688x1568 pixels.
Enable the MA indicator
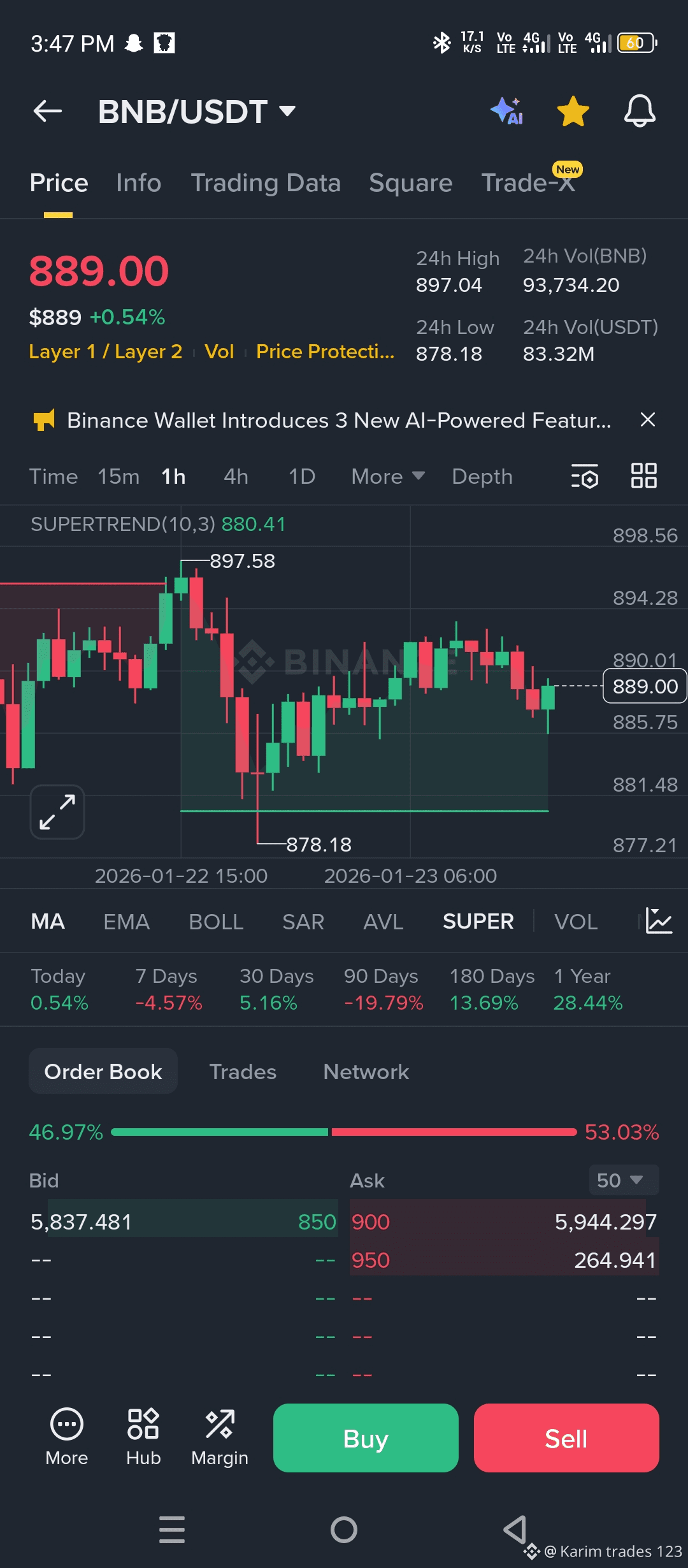[48, 921]
